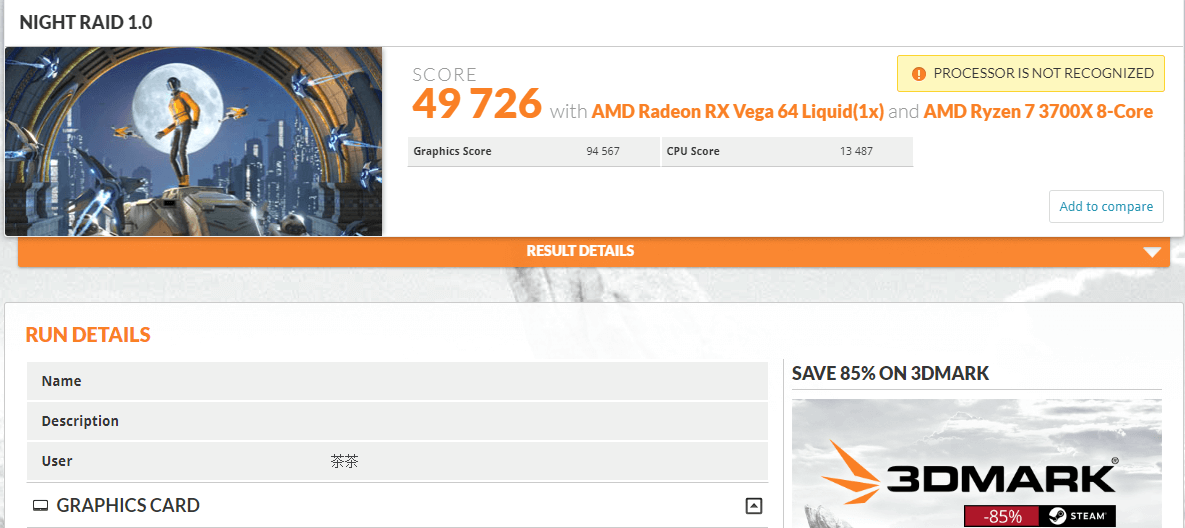Screen dimensions: 1185x528
Task: Click the Steam logo badge in ad
Action: click(1077, 517)
